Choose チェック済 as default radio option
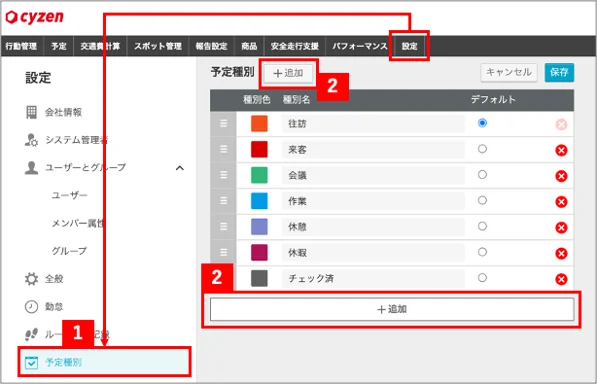 coord(482,278)
